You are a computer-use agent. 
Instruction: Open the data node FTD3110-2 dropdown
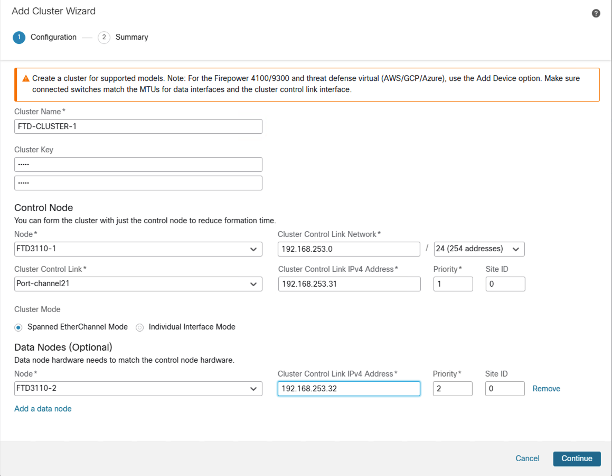pyautogui.click(x=138, y=388)
